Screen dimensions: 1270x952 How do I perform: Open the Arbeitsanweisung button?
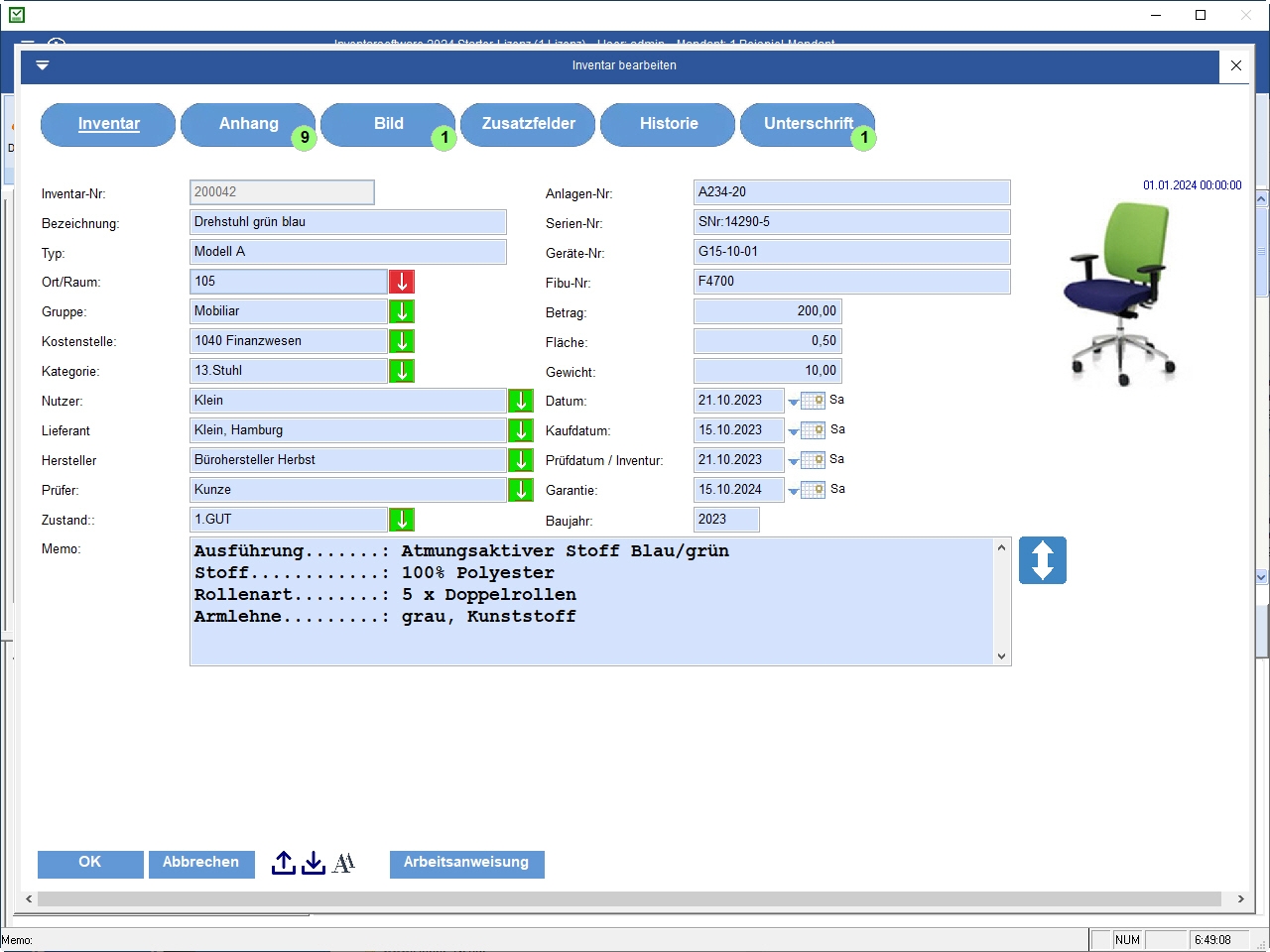tap(466, 864)
